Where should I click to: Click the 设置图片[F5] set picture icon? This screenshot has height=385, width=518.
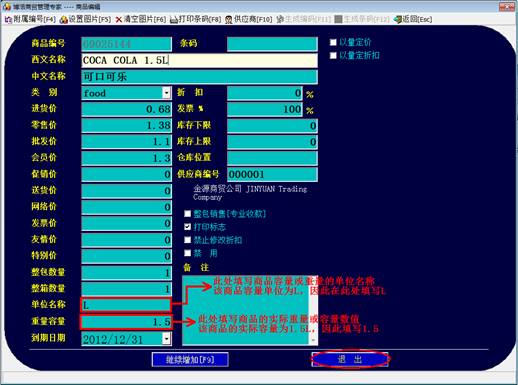coord(63,20)
